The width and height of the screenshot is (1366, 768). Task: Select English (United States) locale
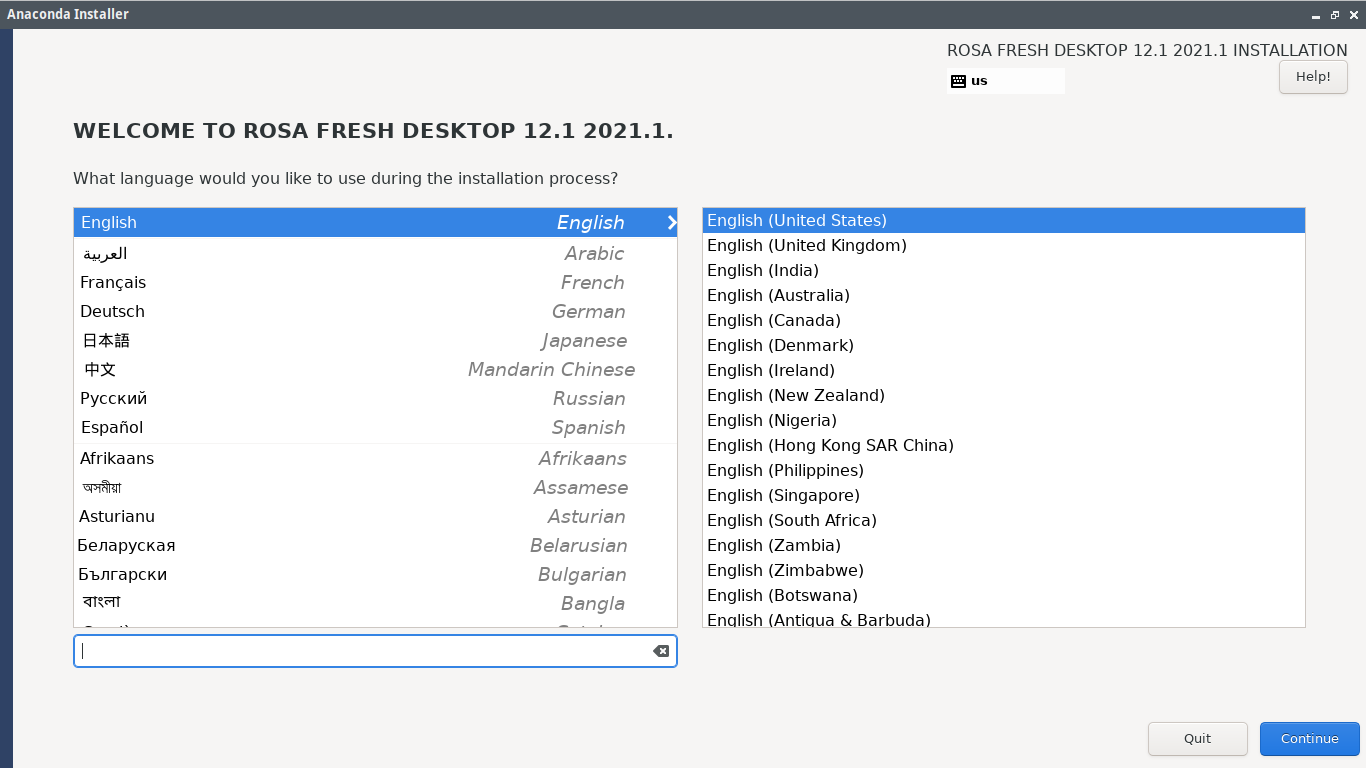pos(1004,220)
